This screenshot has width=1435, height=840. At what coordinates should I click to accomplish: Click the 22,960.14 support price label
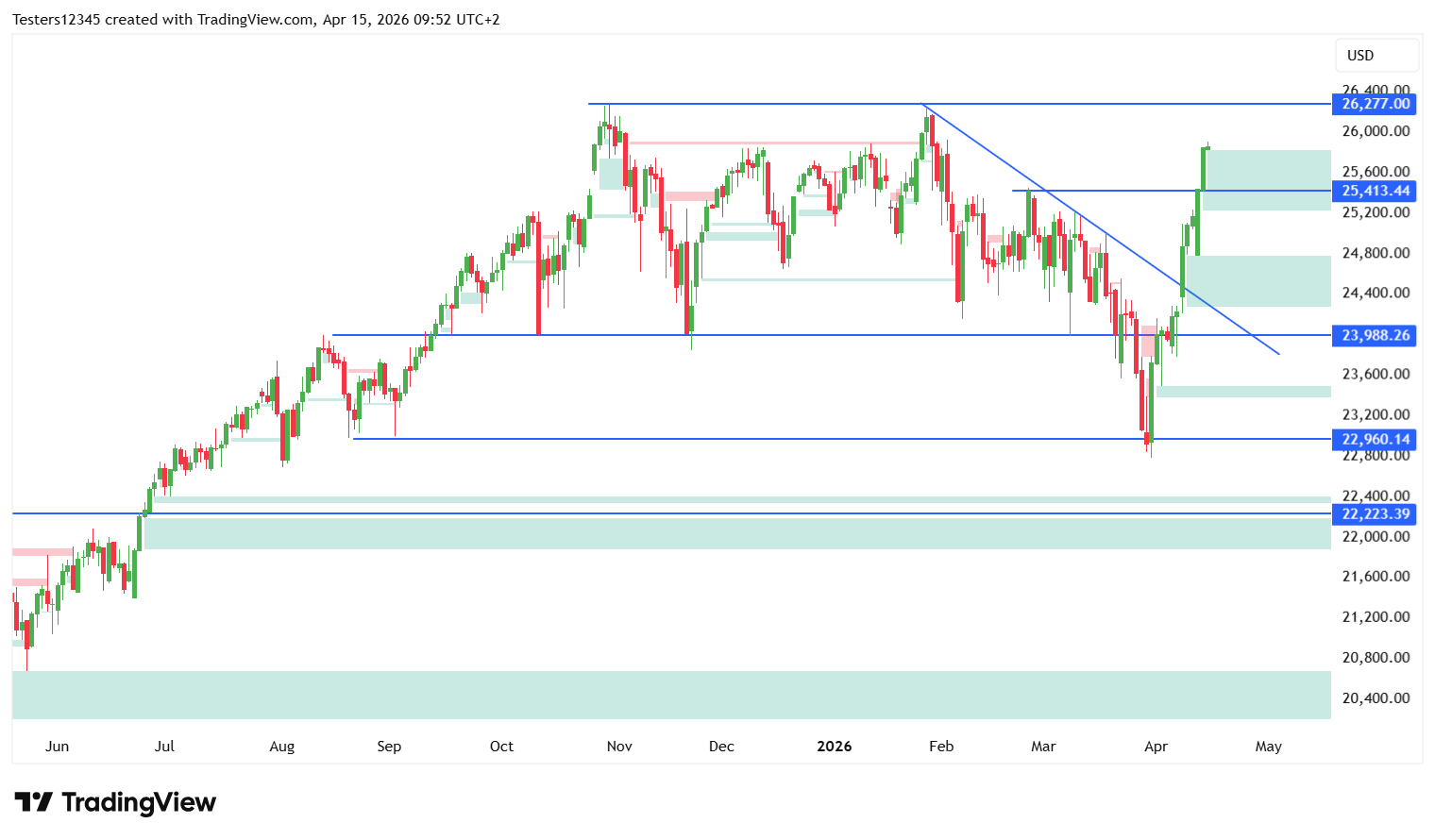pyautogui.click(x=1375, y=439)
